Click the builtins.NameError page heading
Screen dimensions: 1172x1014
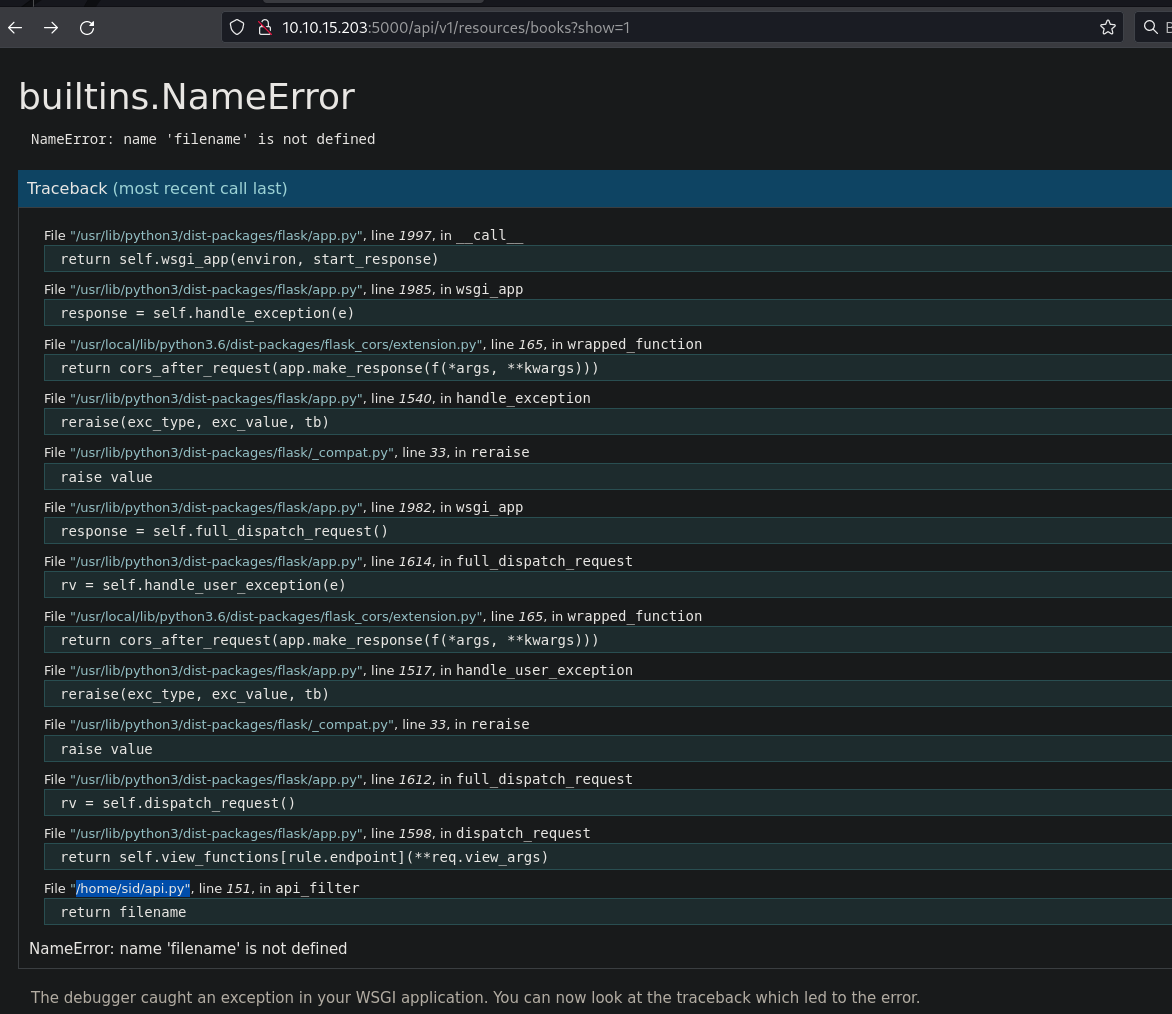pos(187,97)
